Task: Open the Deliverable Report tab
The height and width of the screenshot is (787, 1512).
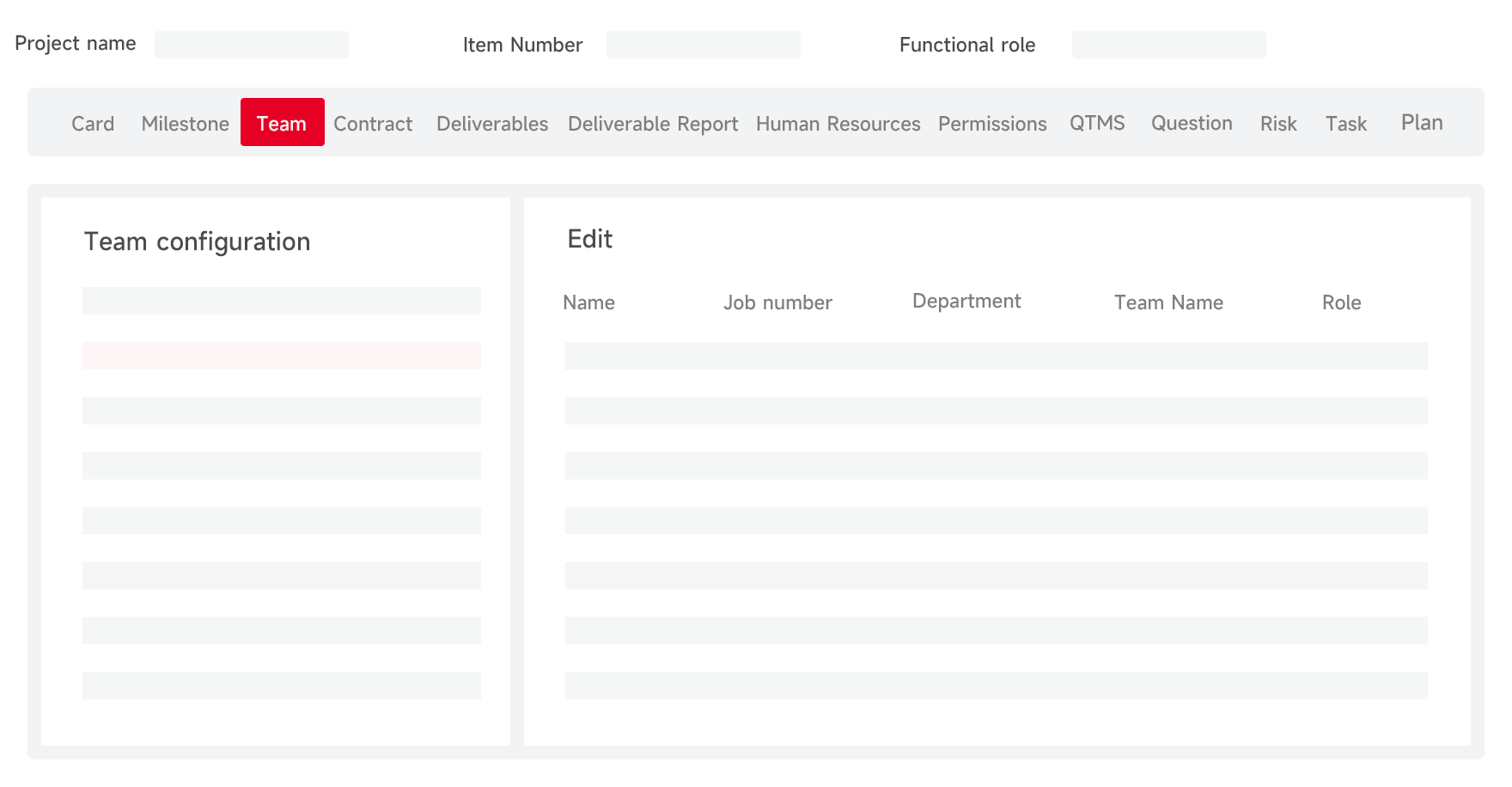Action: tap(653, 125)
